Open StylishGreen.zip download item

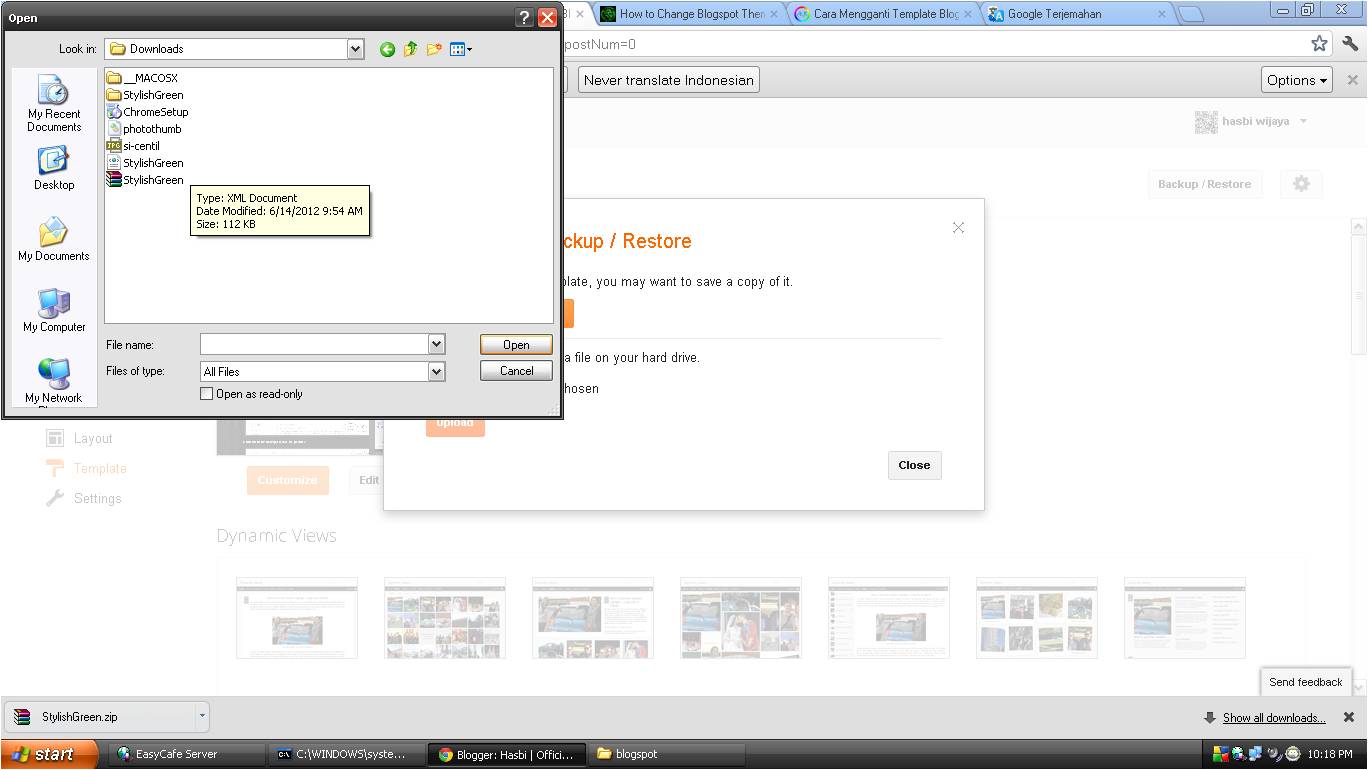point(100,717)
